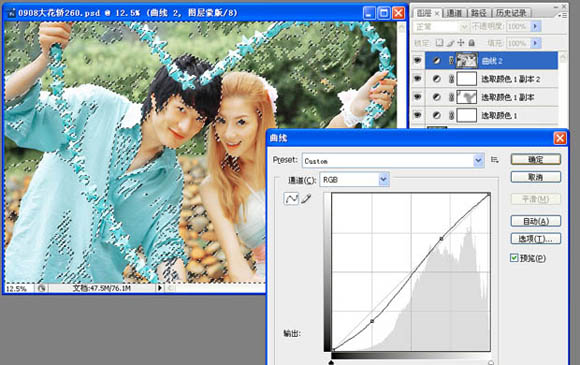This screenshot has width=580, height=365.
Task: Click the white point input slider
Action: (x=491, y=362)
